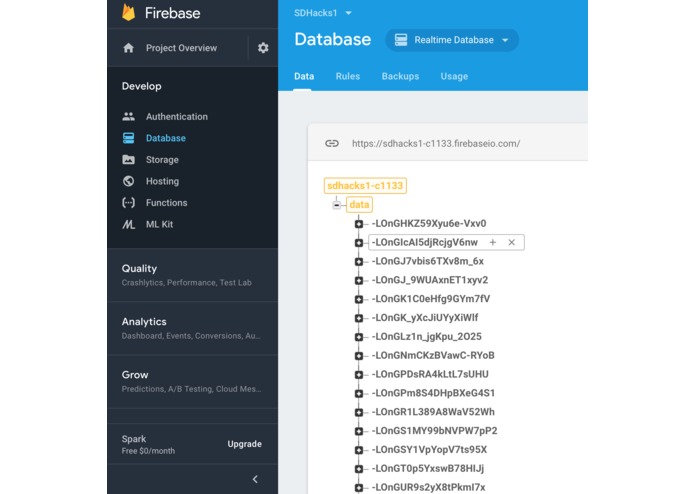This screenshot has height=494, width=695.
Task: Expand node -LOnGPDsRA4kLtL7sUHU
Action: pos(359,374)
